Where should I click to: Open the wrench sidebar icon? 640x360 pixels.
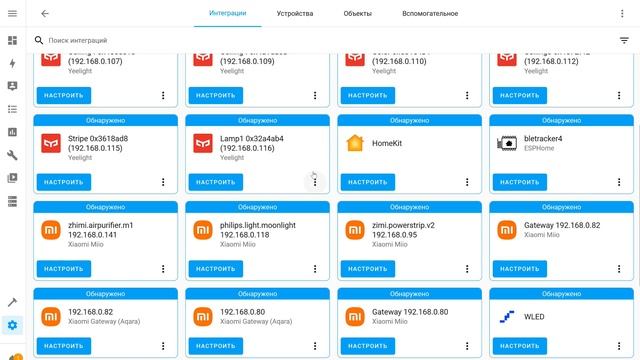13,155
